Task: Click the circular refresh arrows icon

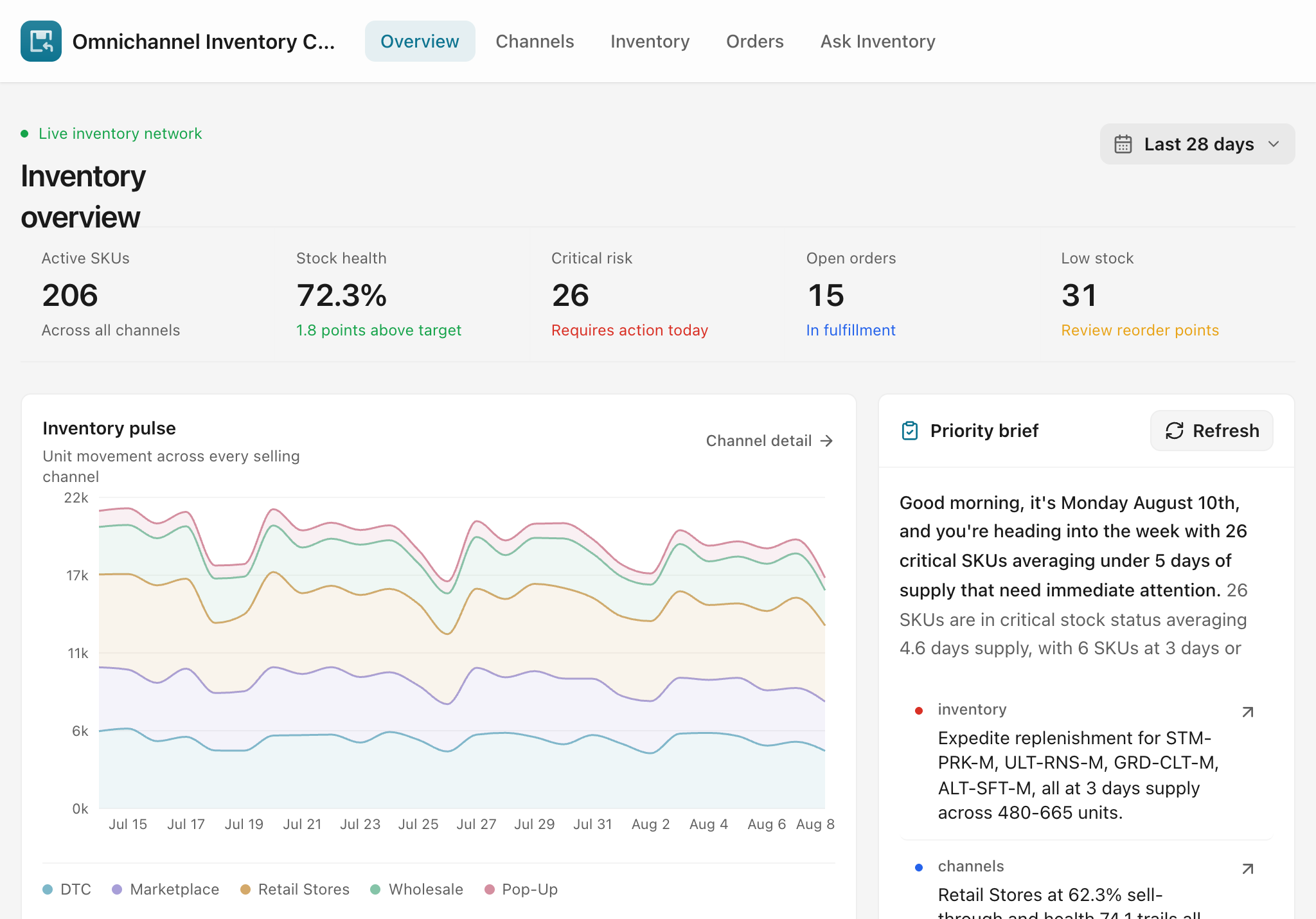Action: [x=1174, y=431]
